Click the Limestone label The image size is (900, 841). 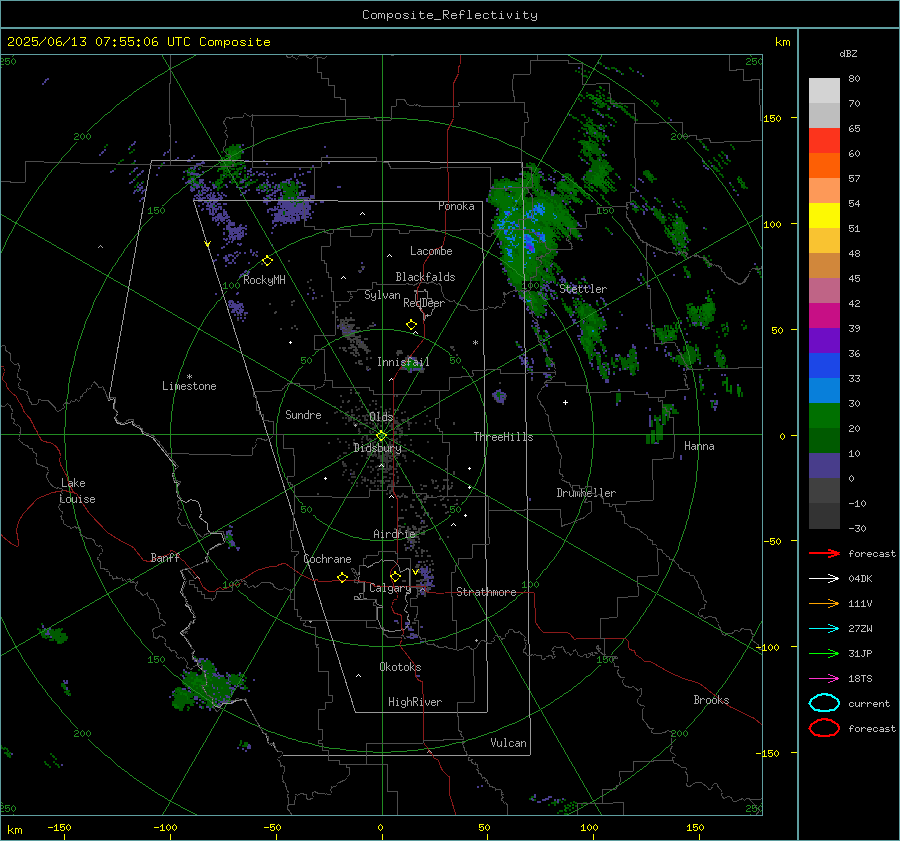(x=189, y=386)
